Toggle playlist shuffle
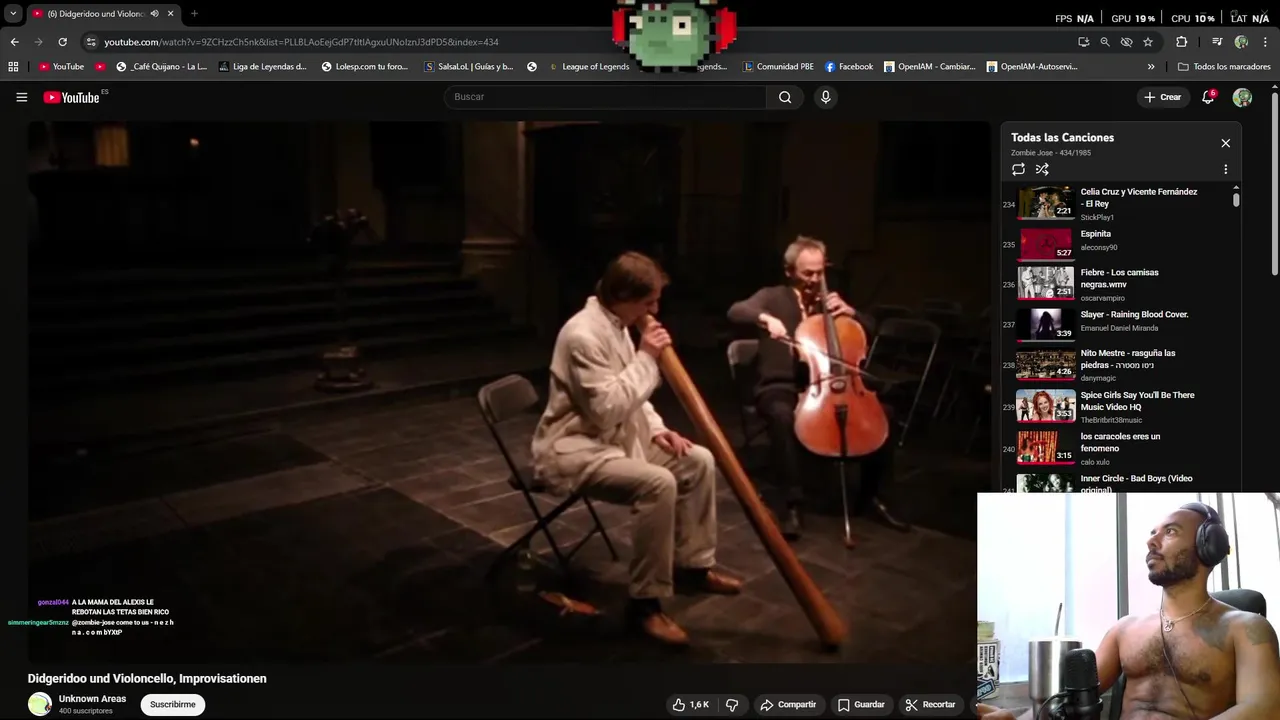The image size is (1280, 720). pyautogui.click(x=1042, y=169)
